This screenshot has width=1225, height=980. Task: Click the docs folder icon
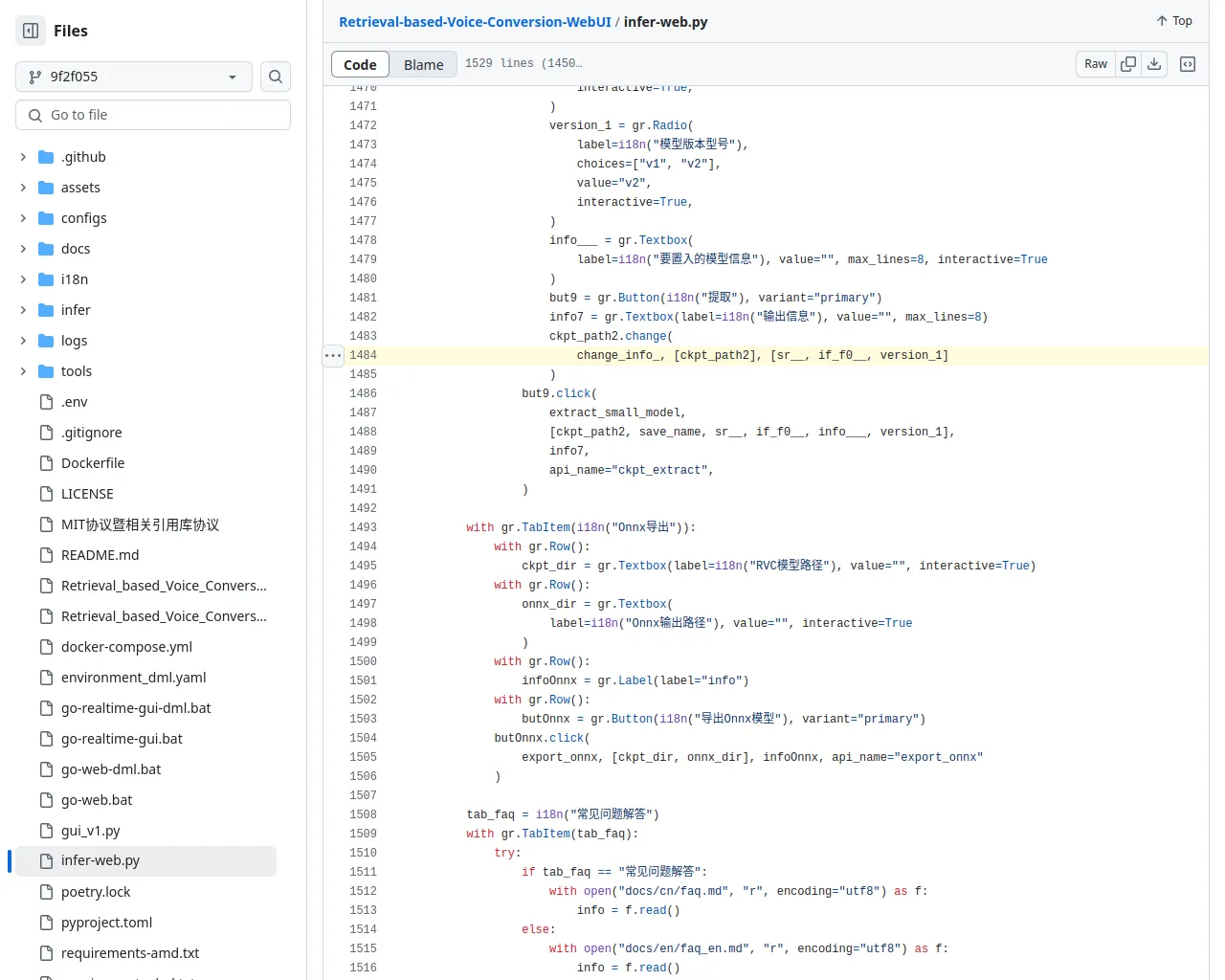[x=46, y=249]
